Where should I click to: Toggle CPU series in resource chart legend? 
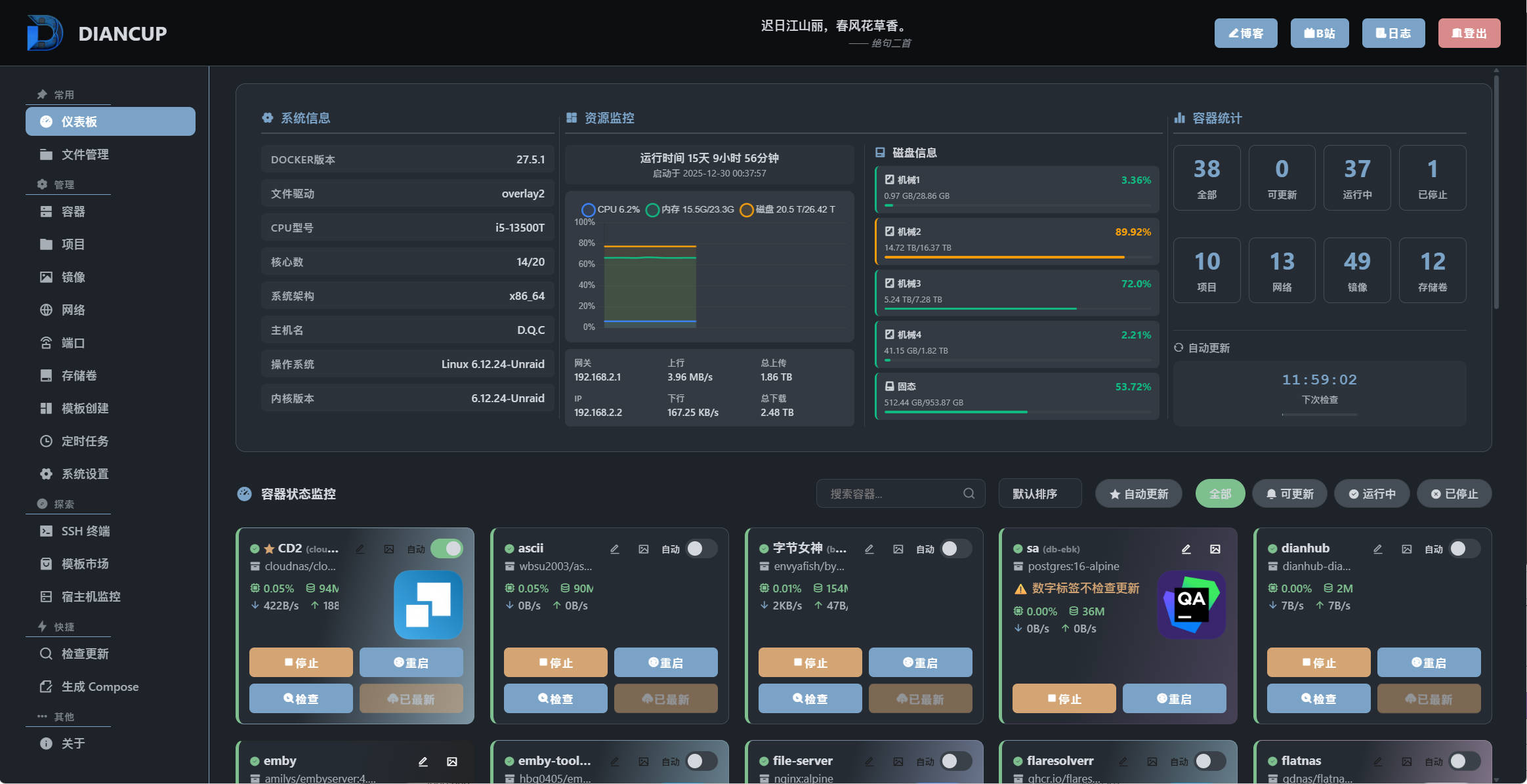[x=610, y=209]
